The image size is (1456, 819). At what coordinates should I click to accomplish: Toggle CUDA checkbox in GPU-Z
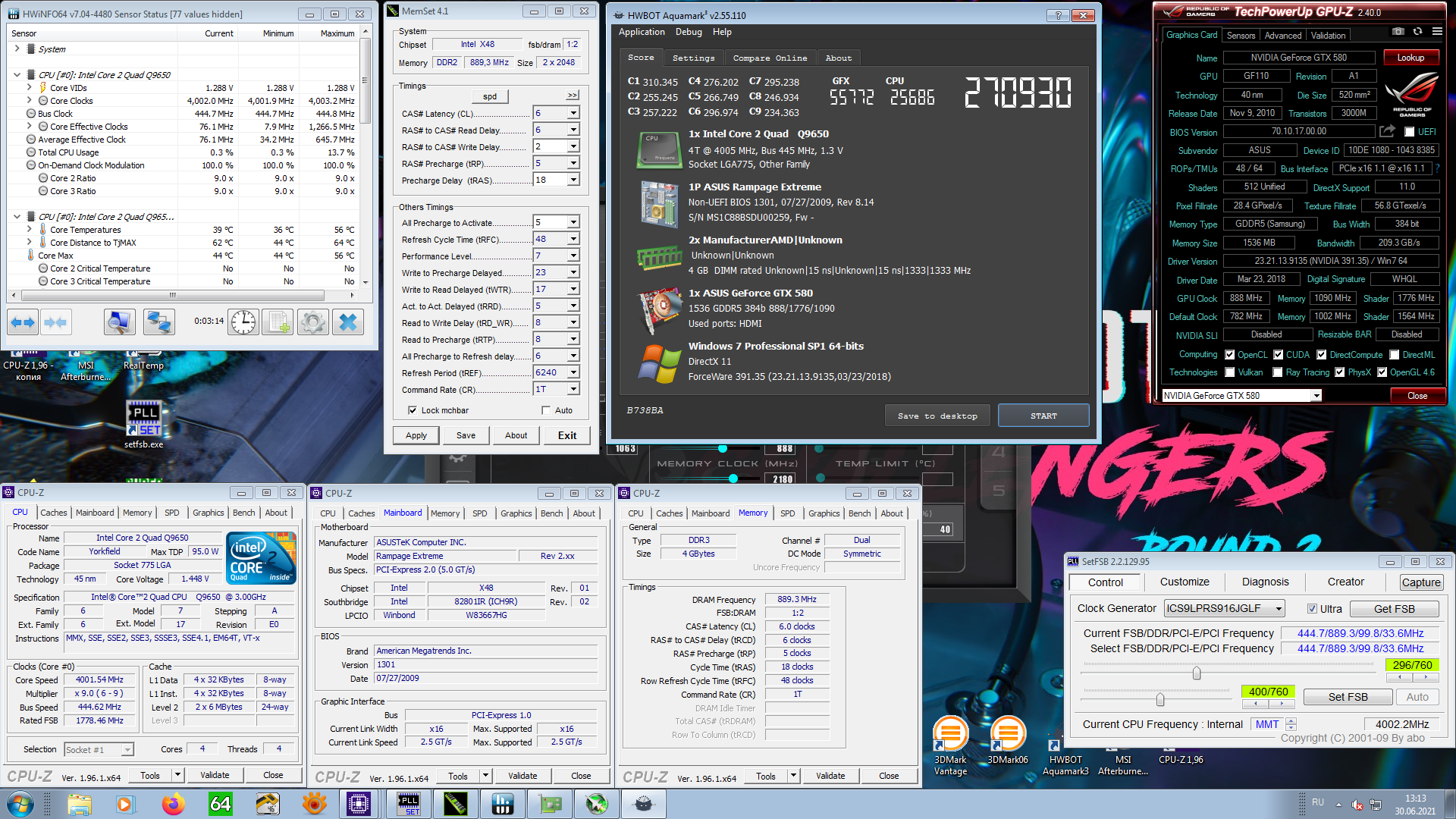pyautogui.click(x=1279, y=355)
